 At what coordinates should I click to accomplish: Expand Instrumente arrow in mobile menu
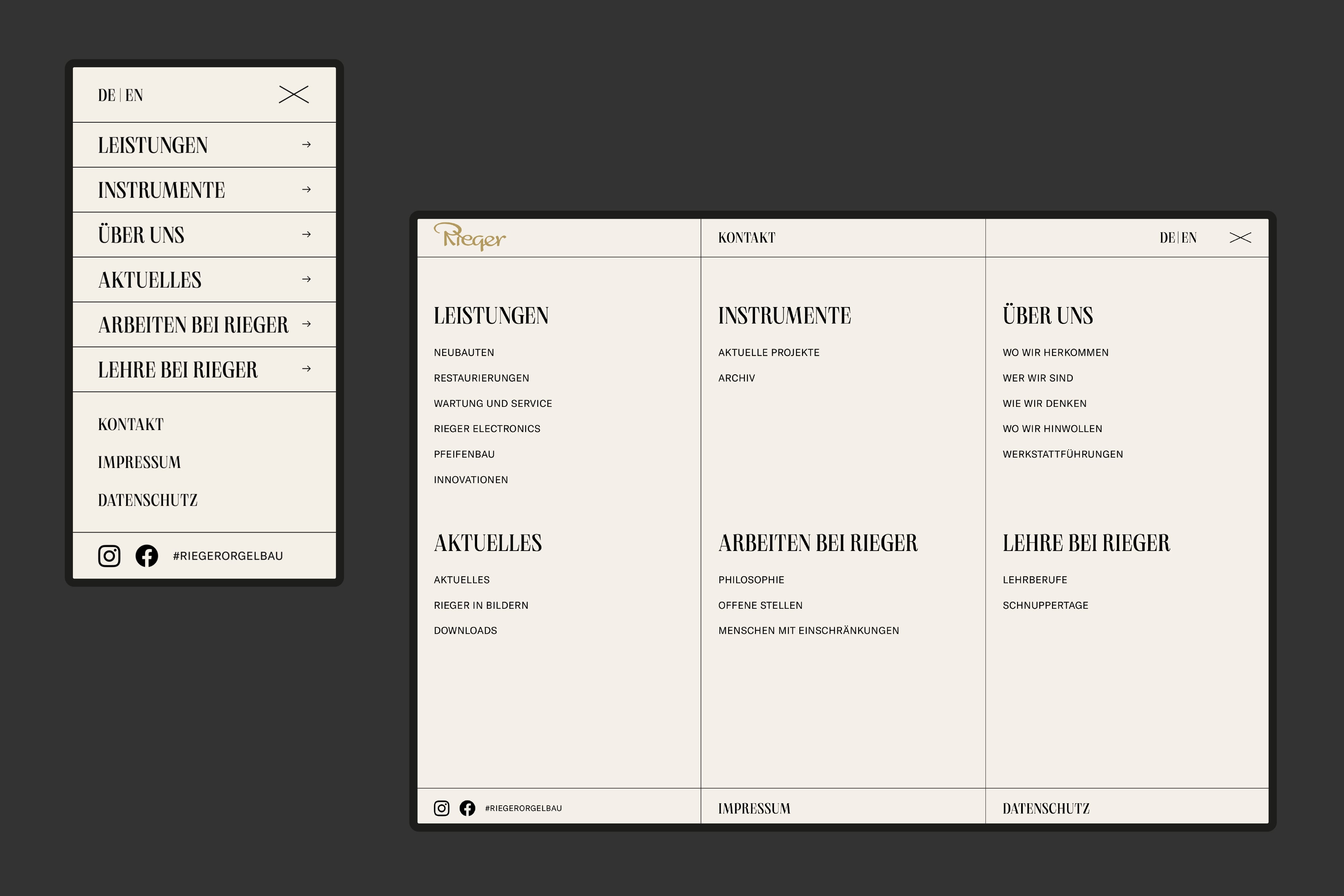tap(306, 189)
